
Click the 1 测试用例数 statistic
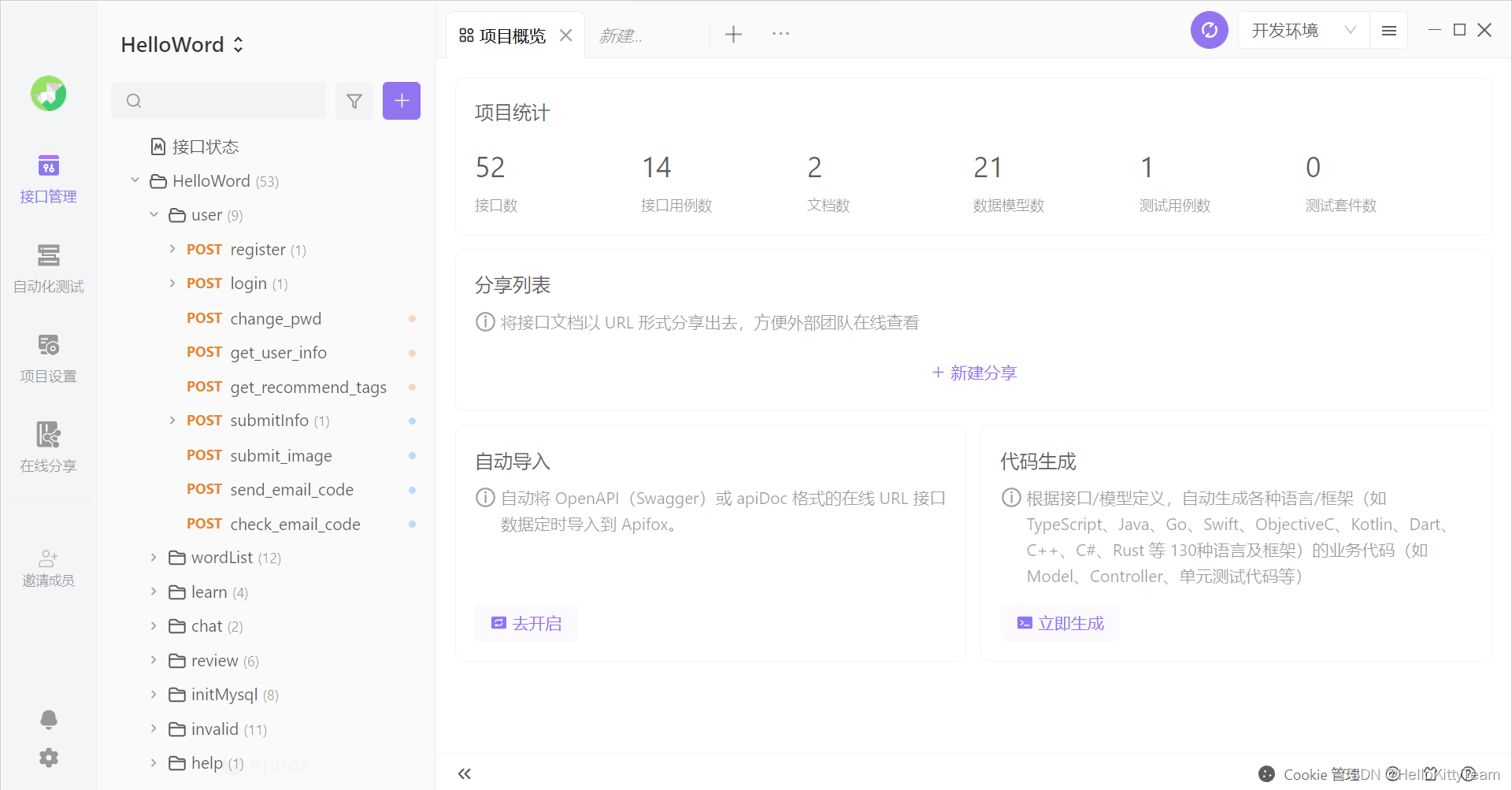click(x=1175, y=184)
